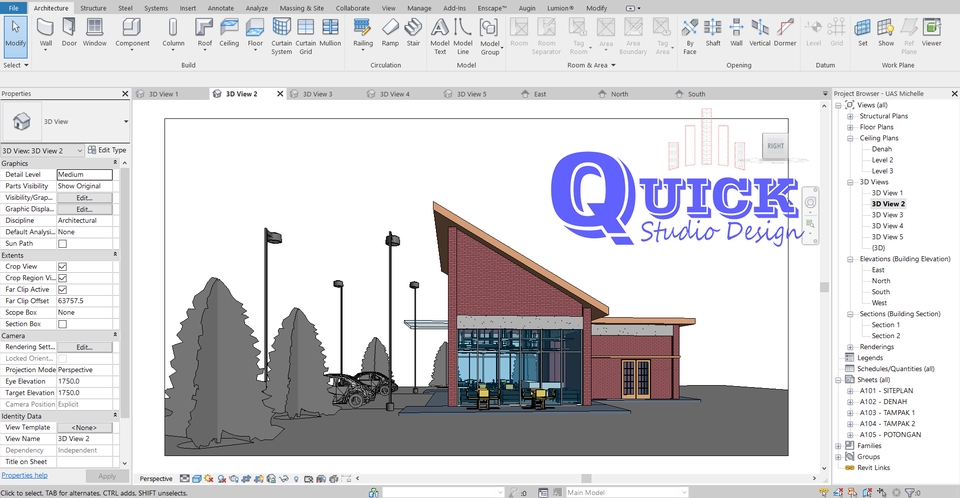Viewport: 960px width, 498px height.
Task: Select the Window tool
Action: pyautogui.click(x=94, y=32)
